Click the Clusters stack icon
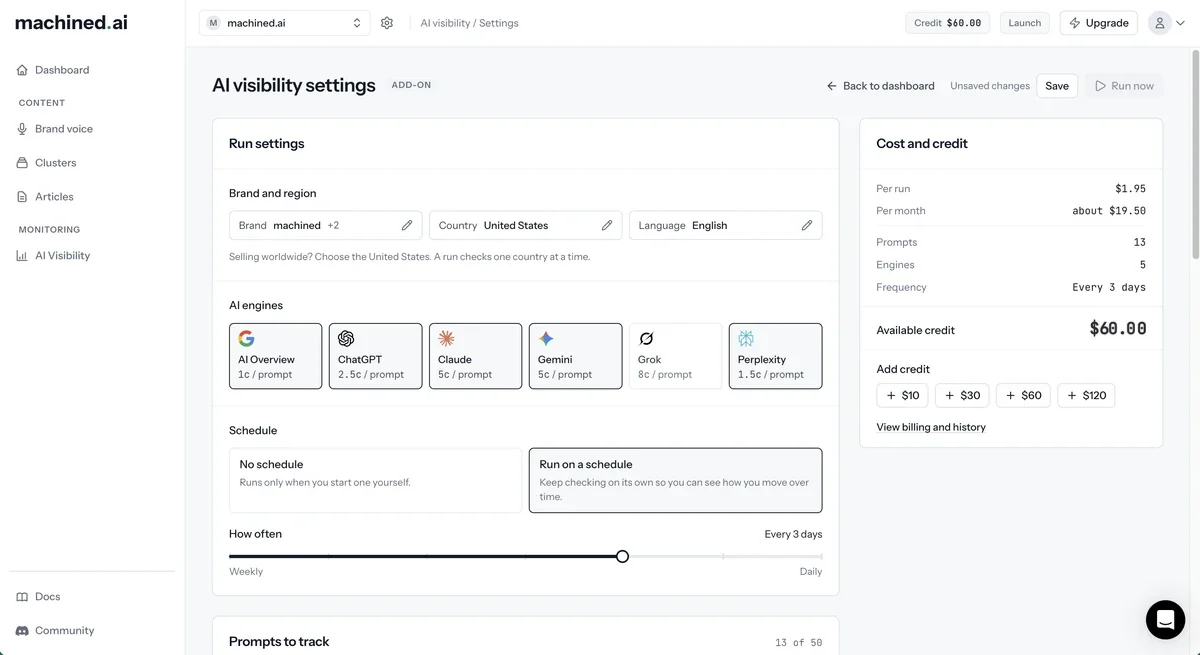The image size is (1200, 655). [x=23, y=163]
